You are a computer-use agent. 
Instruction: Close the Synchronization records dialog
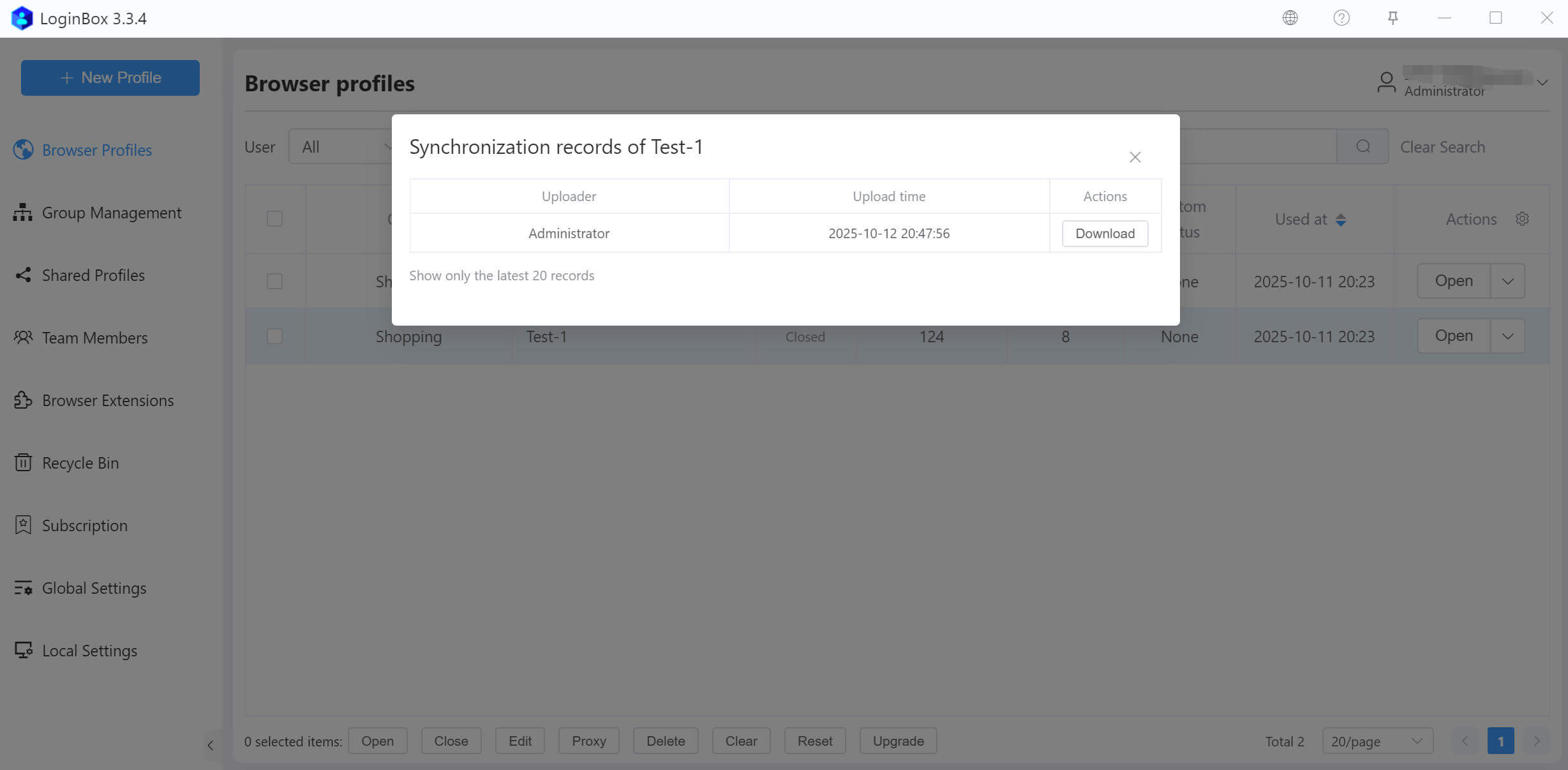tap(1135, 157)
